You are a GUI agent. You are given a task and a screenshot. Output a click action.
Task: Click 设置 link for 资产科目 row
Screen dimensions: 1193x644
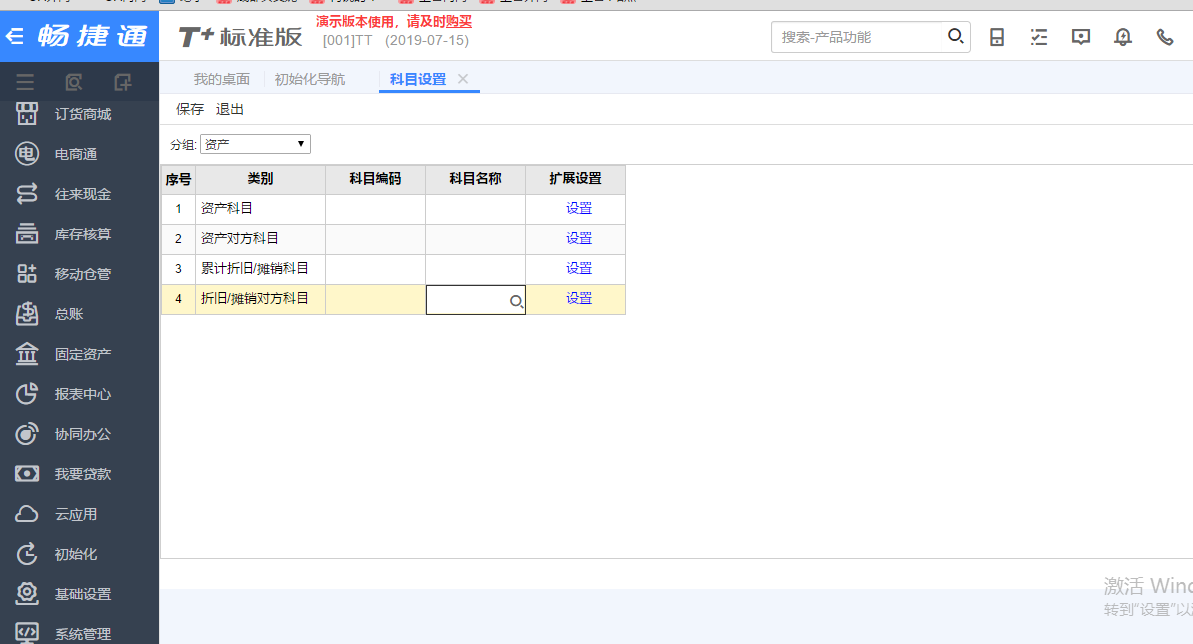click(x=578, y=209)
